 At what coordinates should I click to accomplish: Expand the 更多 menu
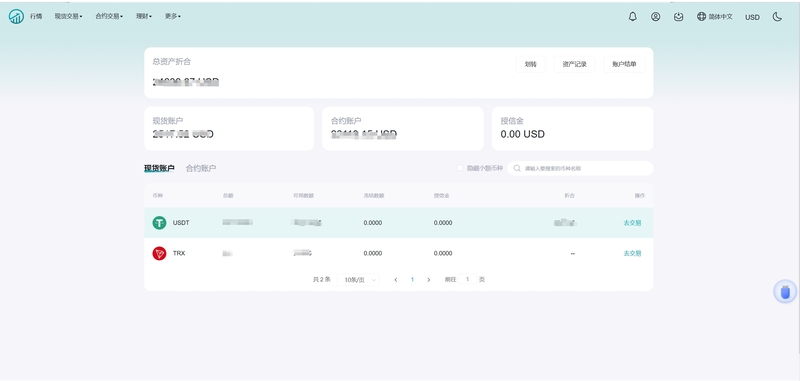click(x=172, y=16)
